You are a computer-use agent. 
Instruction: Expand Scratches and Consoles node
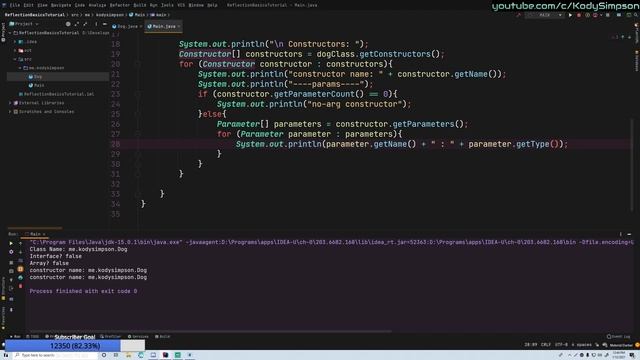coord(10,111)
